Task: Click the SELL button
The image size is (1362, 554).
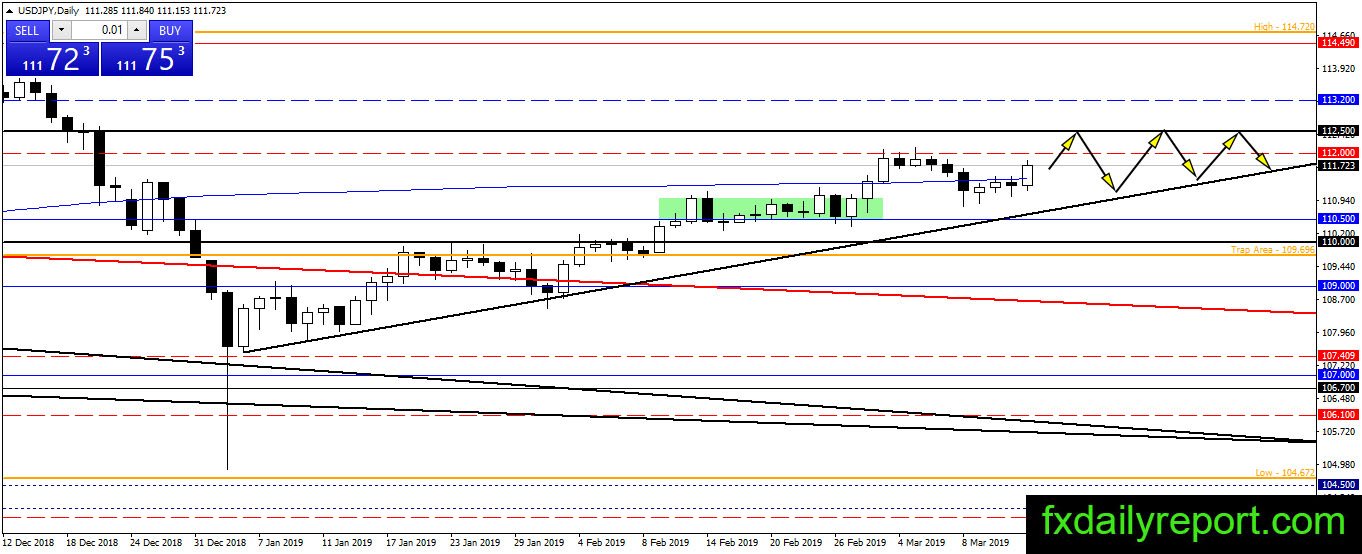Action: tap(27, 30)
